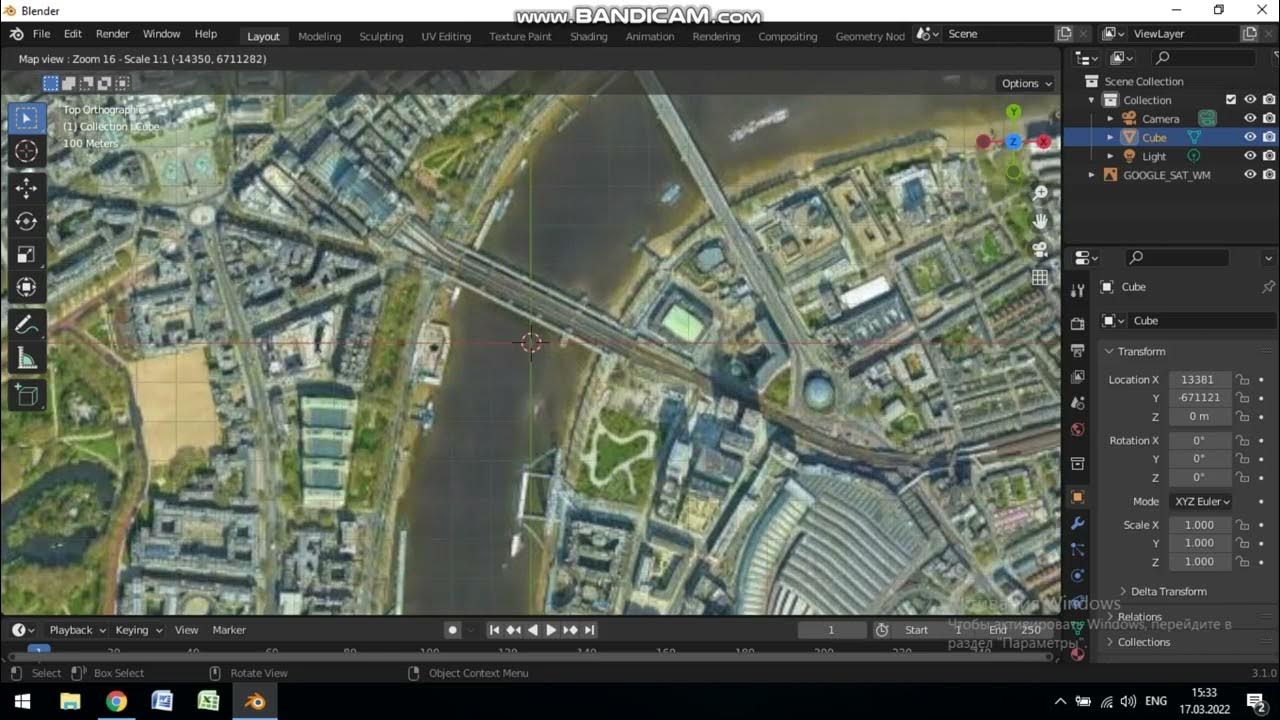Open Tool properties tab
This screenshot has width=1280, height=720.
coord(1077,290)
